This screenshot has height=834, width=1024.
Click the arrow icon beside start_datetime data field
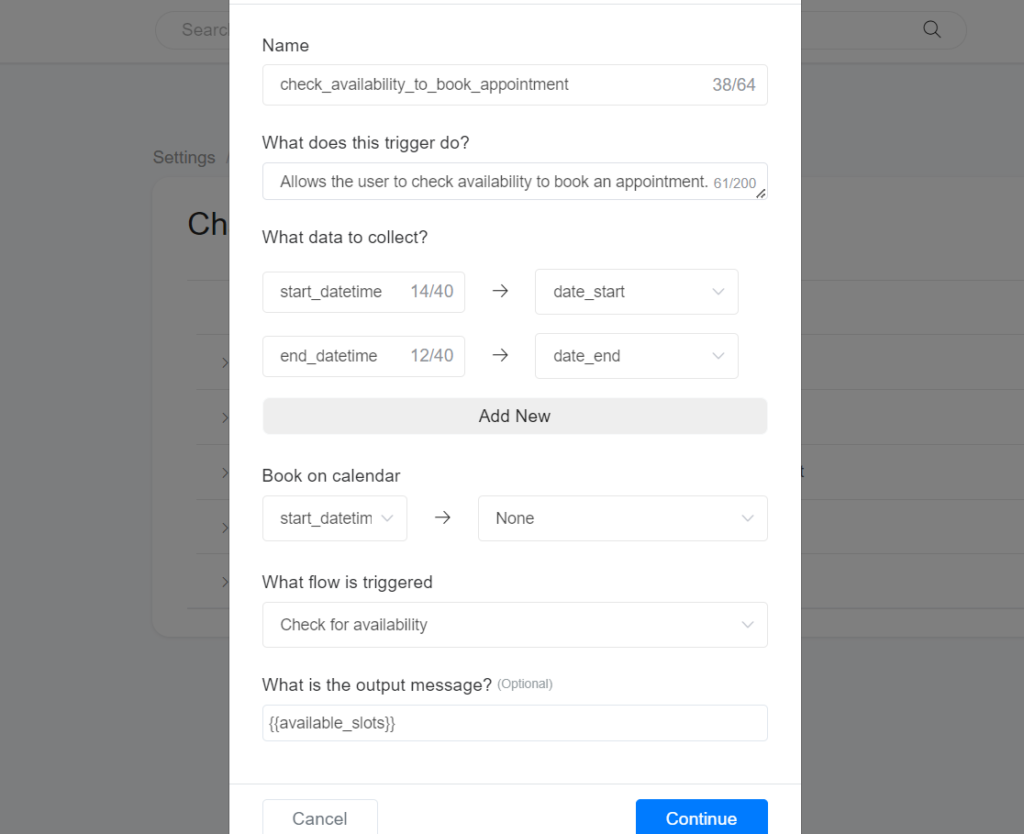(x=500, y=292)
